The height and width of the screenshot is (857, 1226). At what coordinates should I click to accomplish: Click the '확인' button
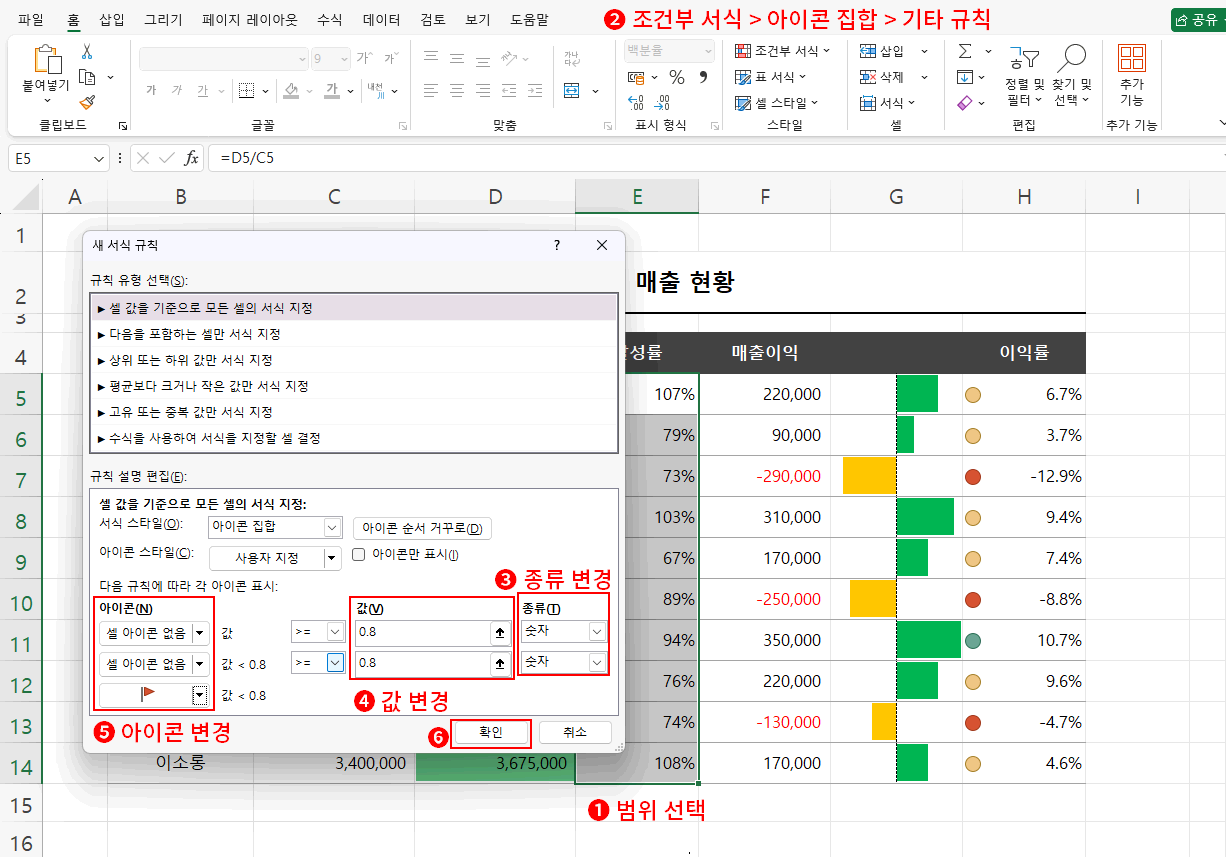coord(490,733)
